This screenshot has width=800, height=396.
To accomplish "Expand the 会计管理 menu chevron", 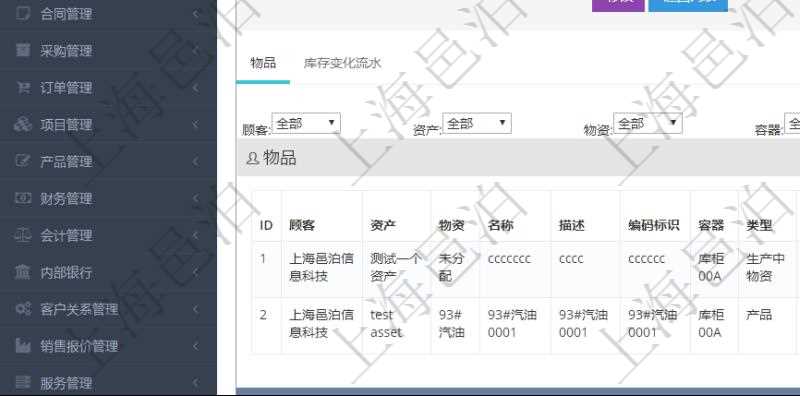I will [195, 235].
